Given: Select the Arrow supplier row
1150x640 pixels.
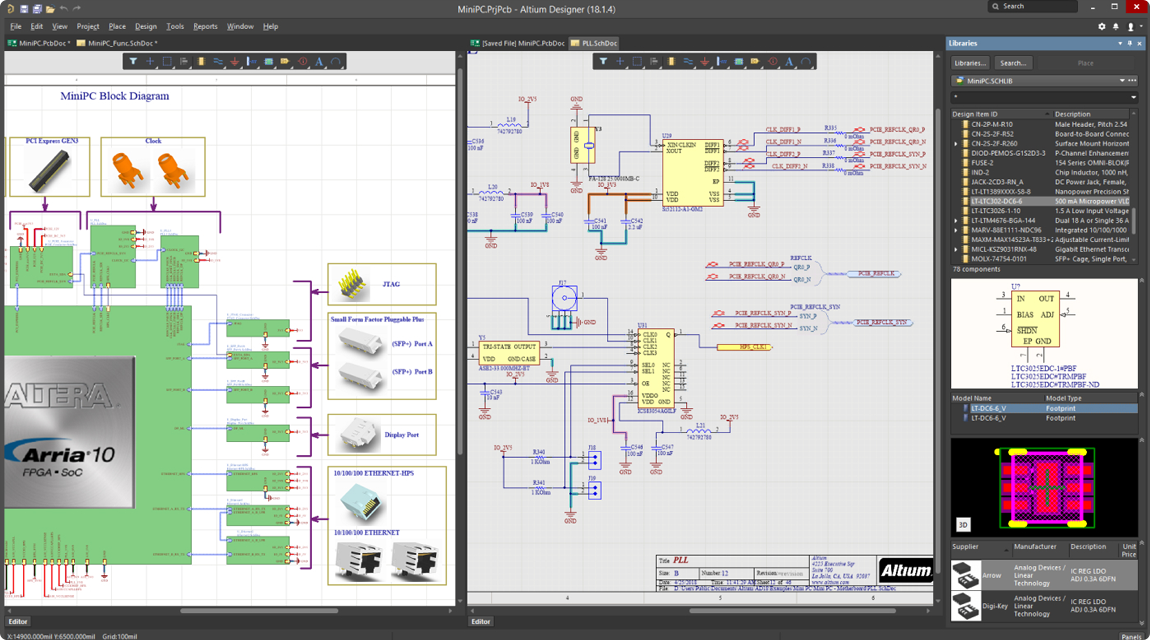Looking at the screenshot, I should (1044, 575).
